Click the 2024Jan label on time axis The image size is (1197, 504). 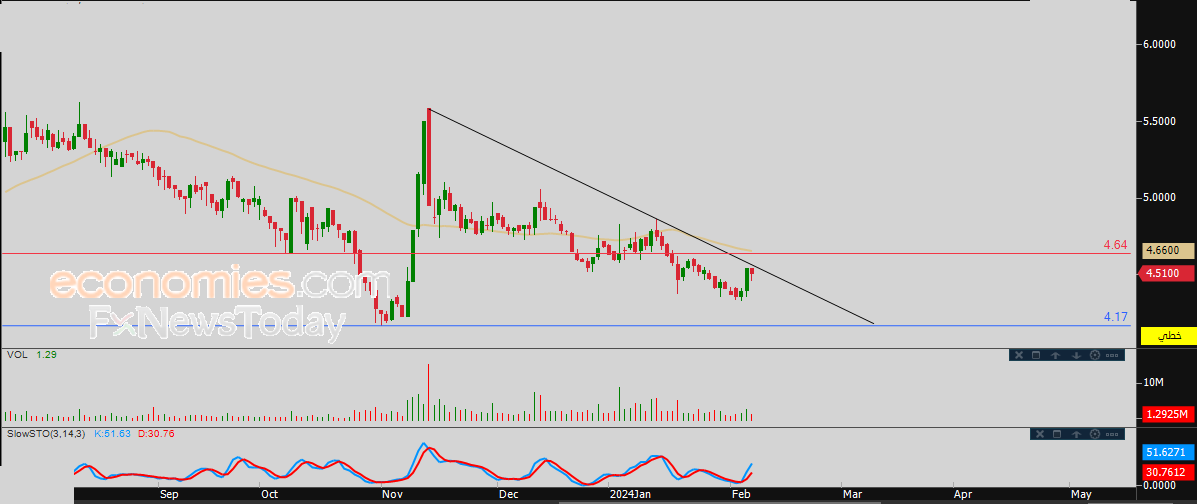pyautogui.click(x=631, y=495)
